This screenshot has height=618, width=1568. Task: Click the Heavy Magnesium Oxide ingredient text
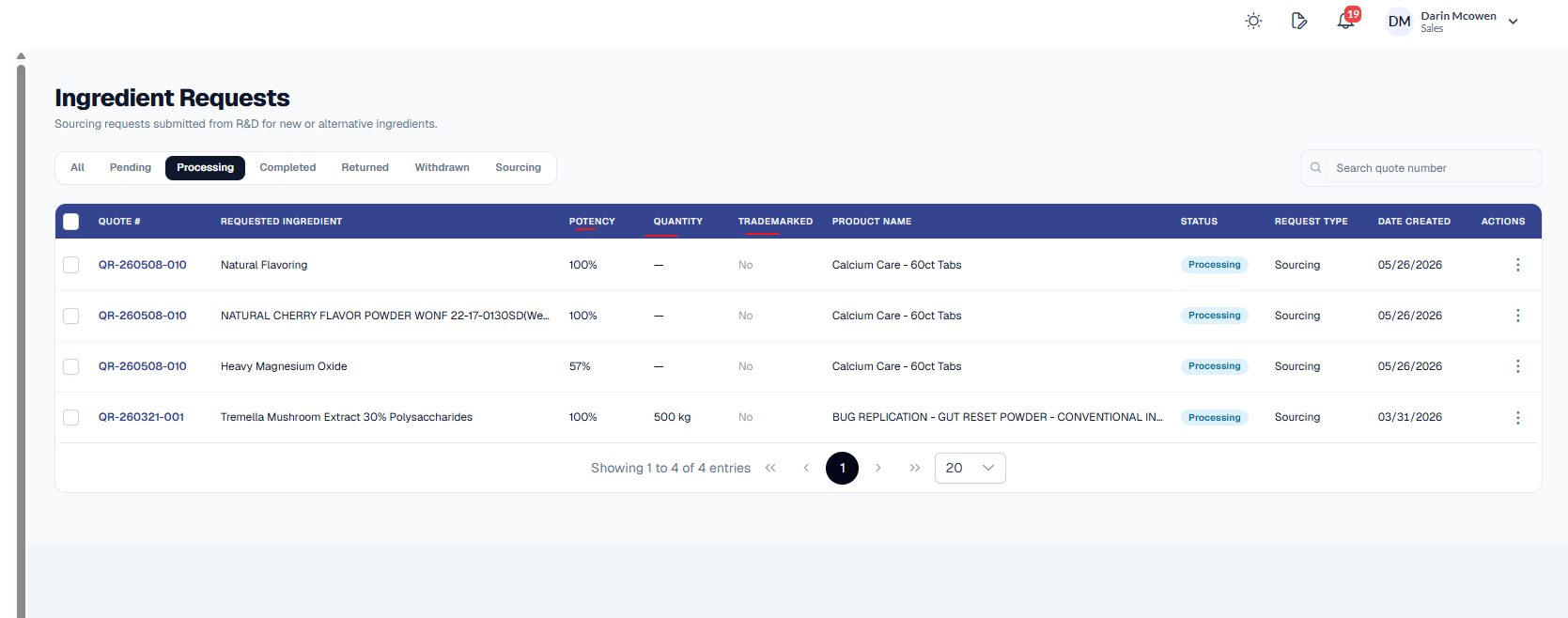(x=284, y=366)
